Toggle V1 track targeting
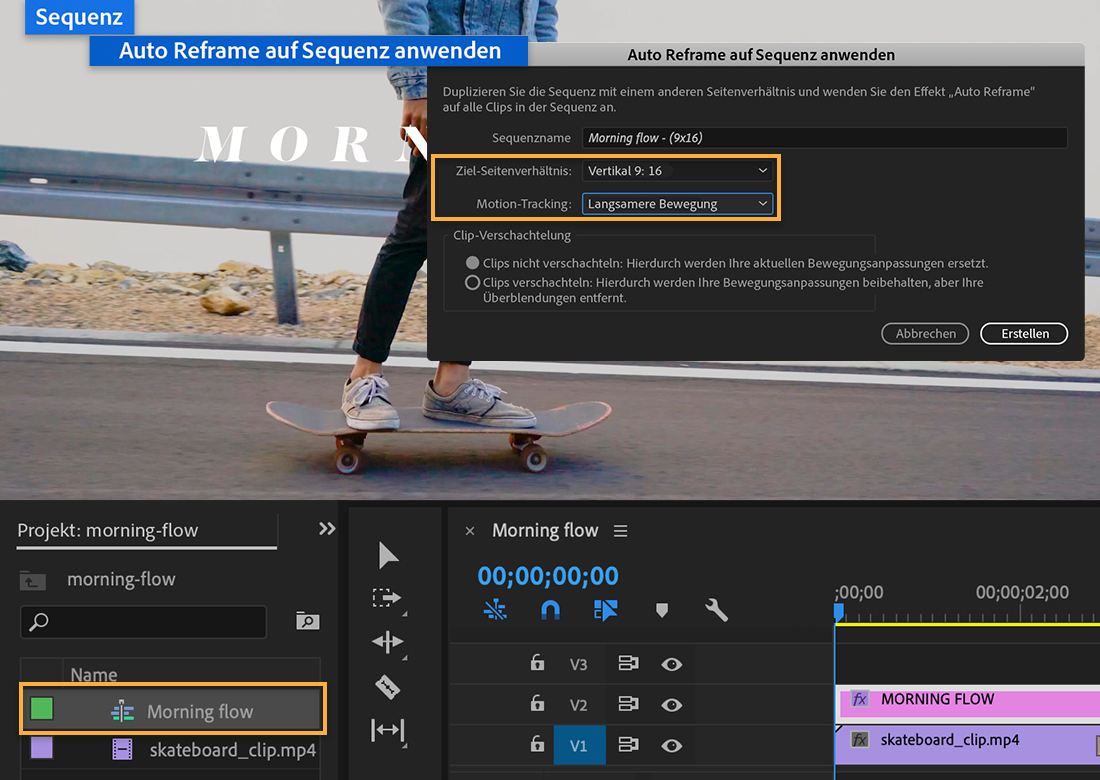The image size is (1100, 780). pyautogui.click(x=579, y=745)
